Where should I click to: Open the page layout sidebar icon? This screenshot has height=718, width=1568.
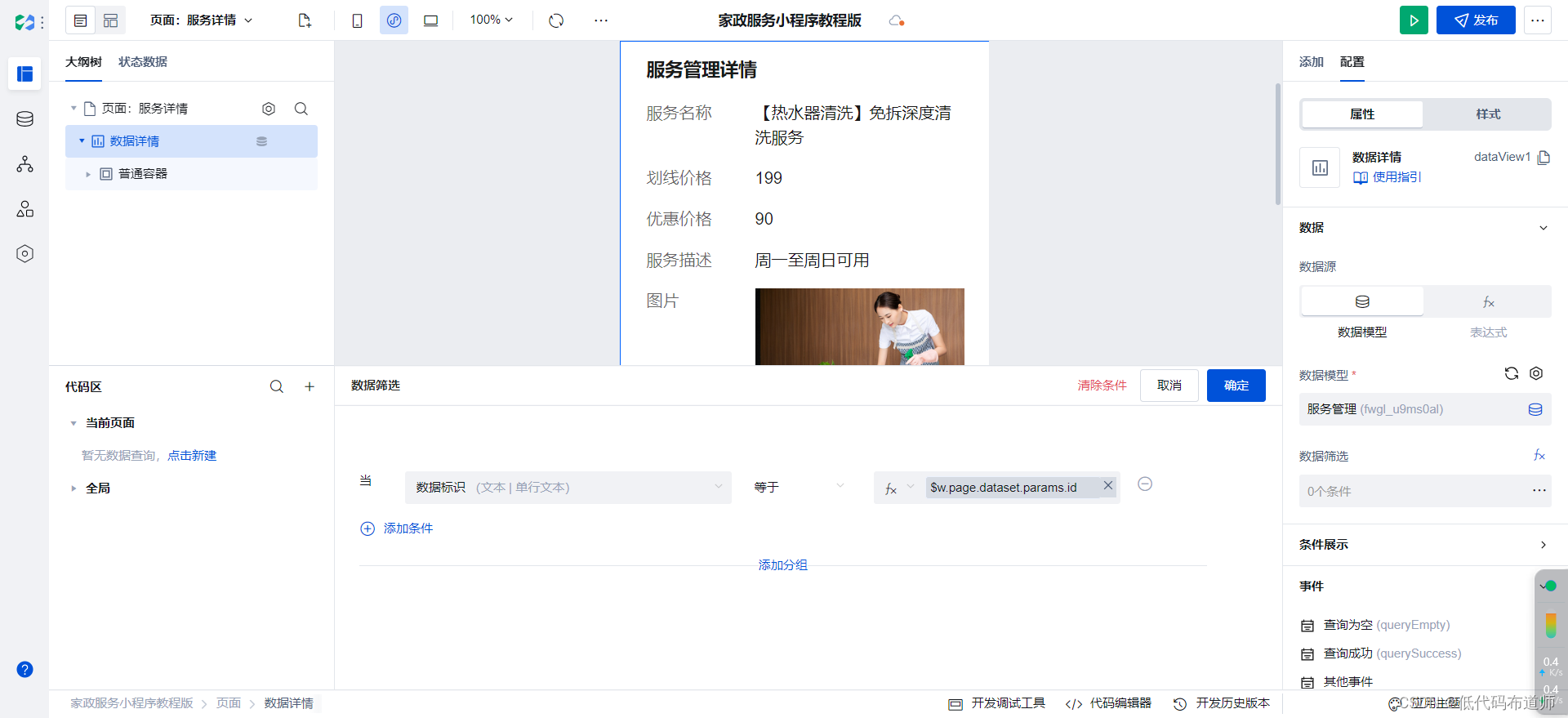[x=24, y=74]
